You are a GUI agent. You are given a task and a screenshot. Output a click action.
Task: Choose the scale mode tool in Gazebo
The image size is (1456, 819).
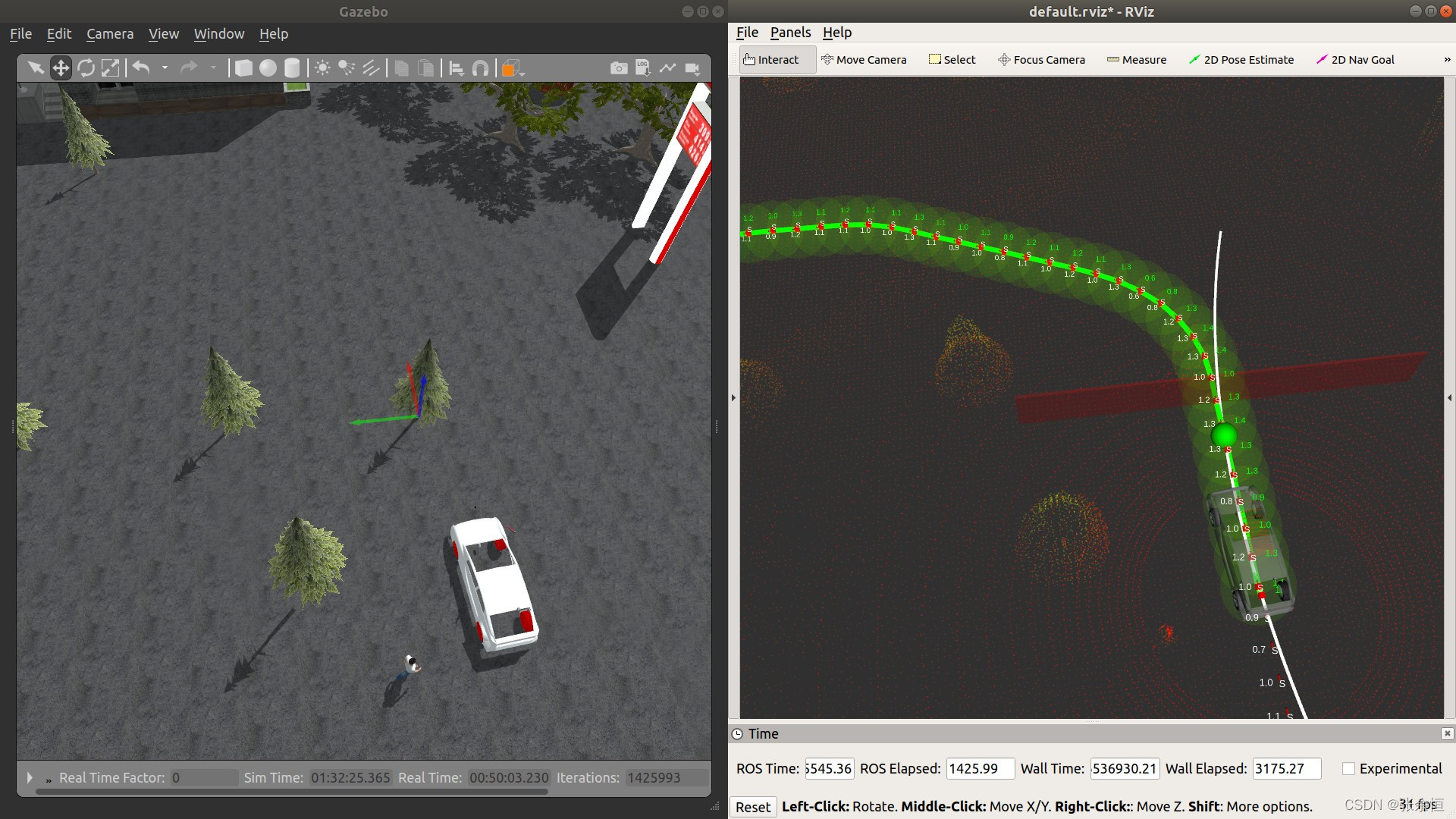coord(111,68)
